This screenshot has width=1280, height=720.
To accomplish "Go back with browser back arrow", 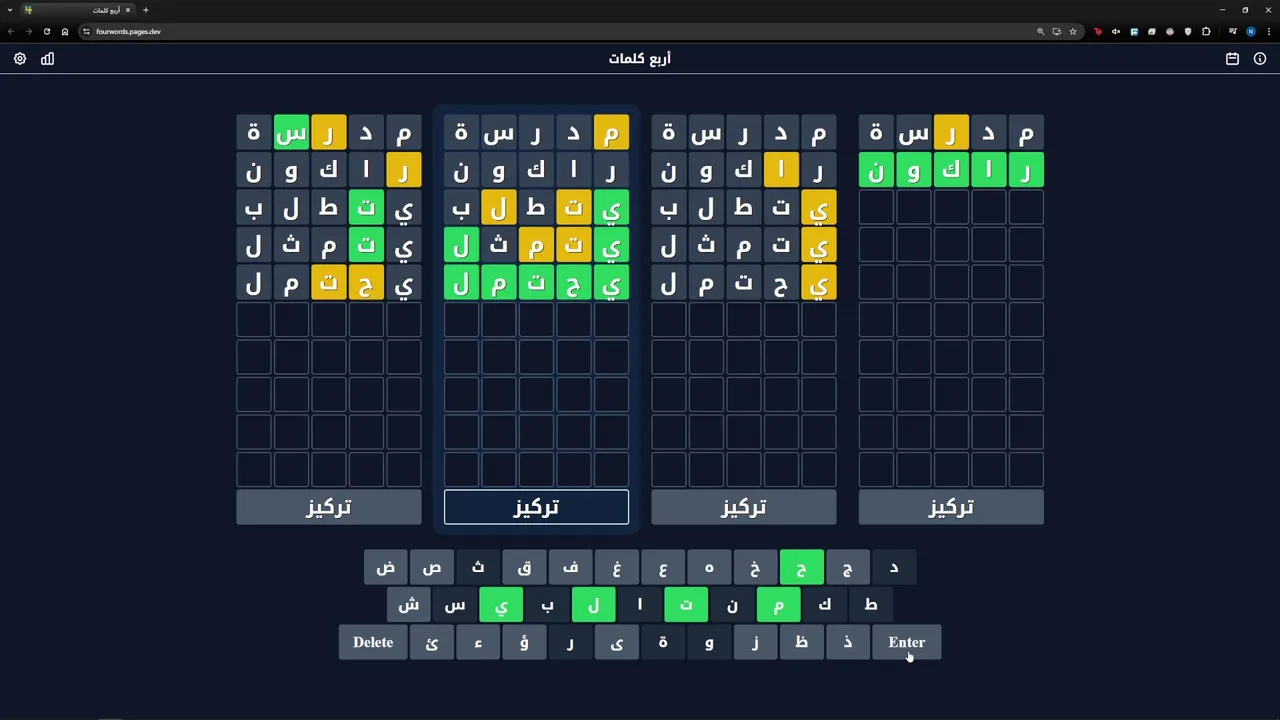I will 11,31.
